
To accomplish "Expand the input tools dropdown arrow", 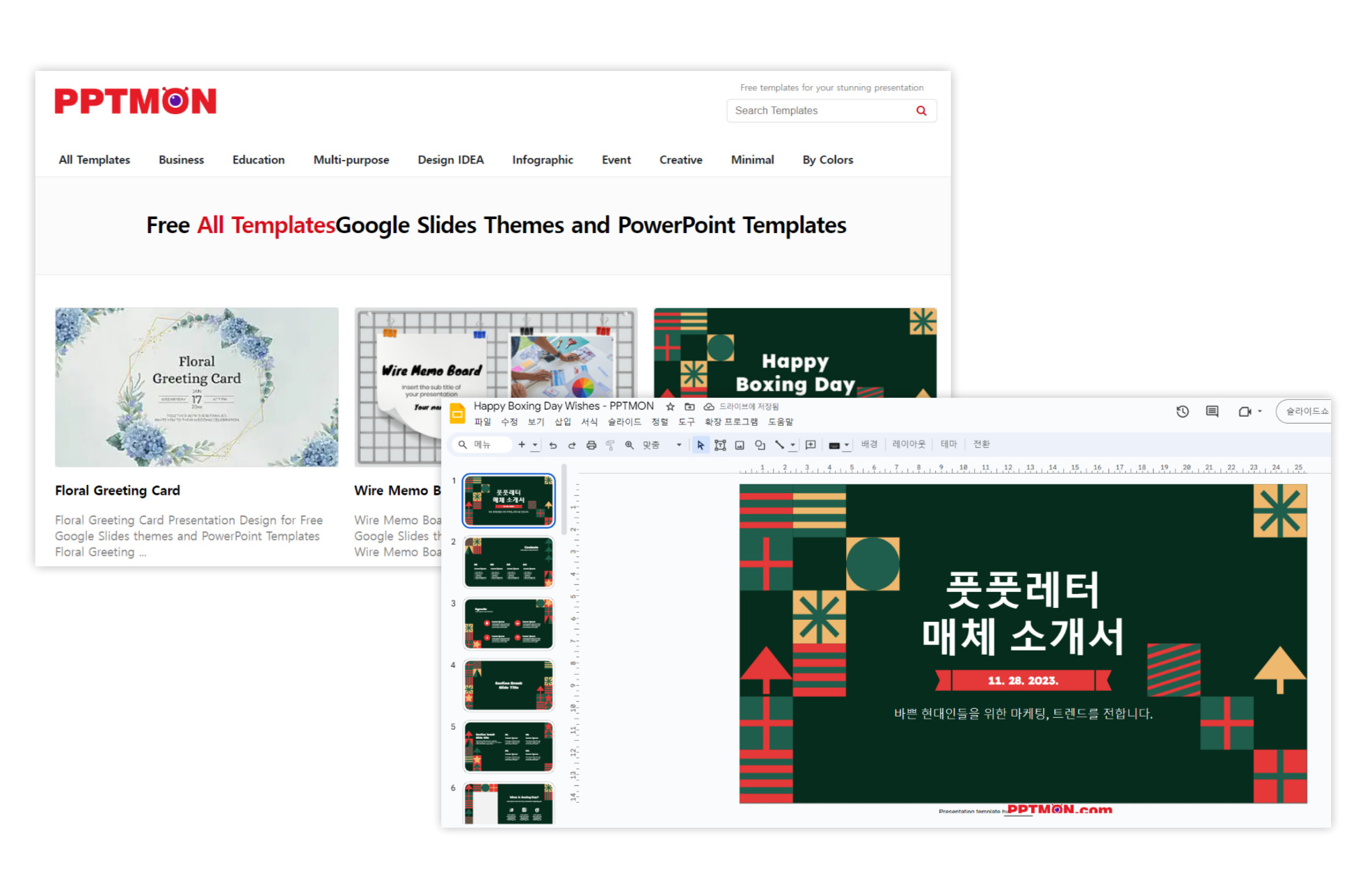I will (x=847, y=446).
